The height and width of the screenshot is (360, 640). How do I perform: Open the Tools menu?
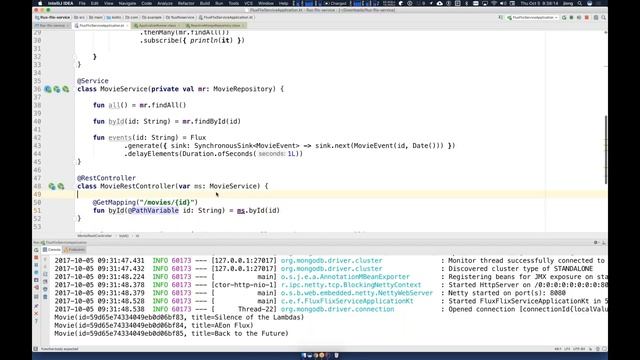tap(233, 3)
